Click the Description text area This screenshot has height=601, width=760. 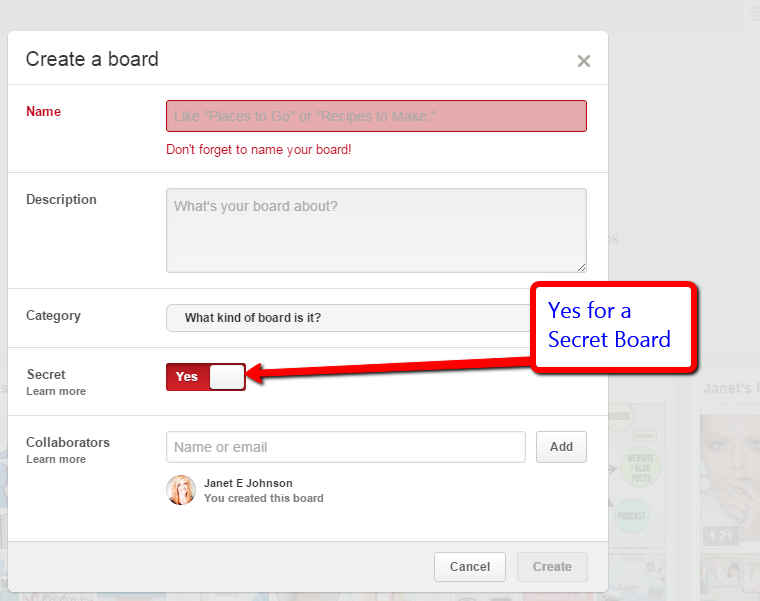point(376,230)
